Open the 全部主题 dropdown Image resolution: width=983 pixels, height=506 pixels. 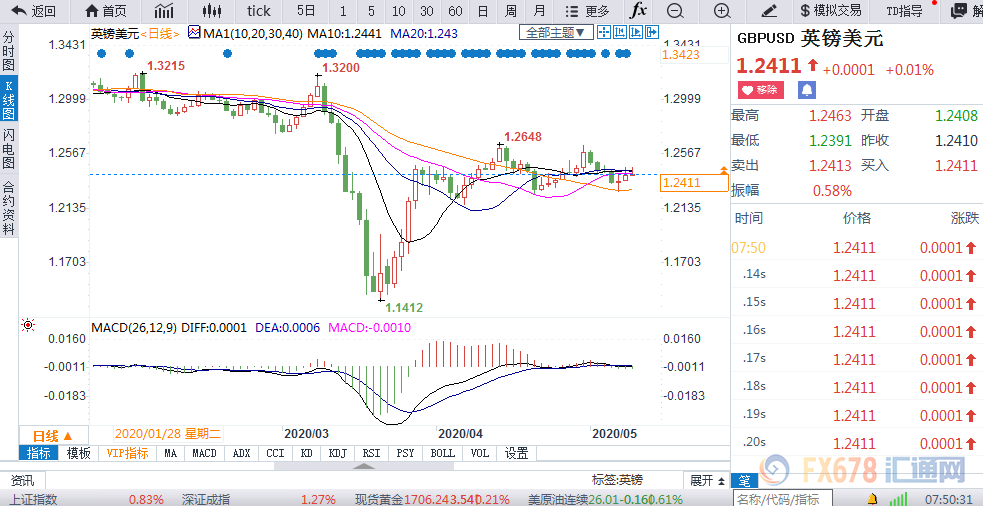pyautogui.click(x=550, y=33)
